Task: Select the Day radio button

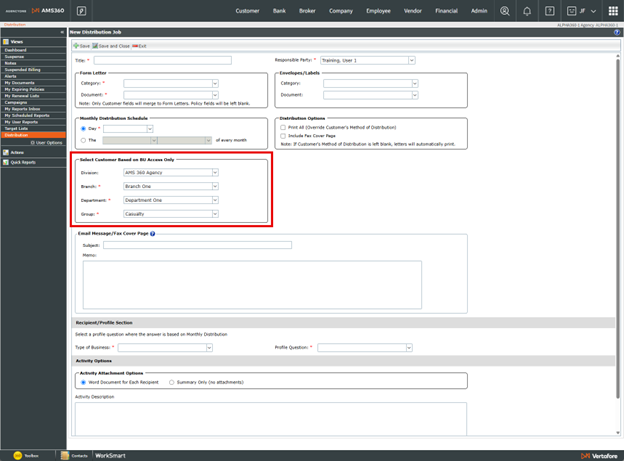Action: (83, 129)
